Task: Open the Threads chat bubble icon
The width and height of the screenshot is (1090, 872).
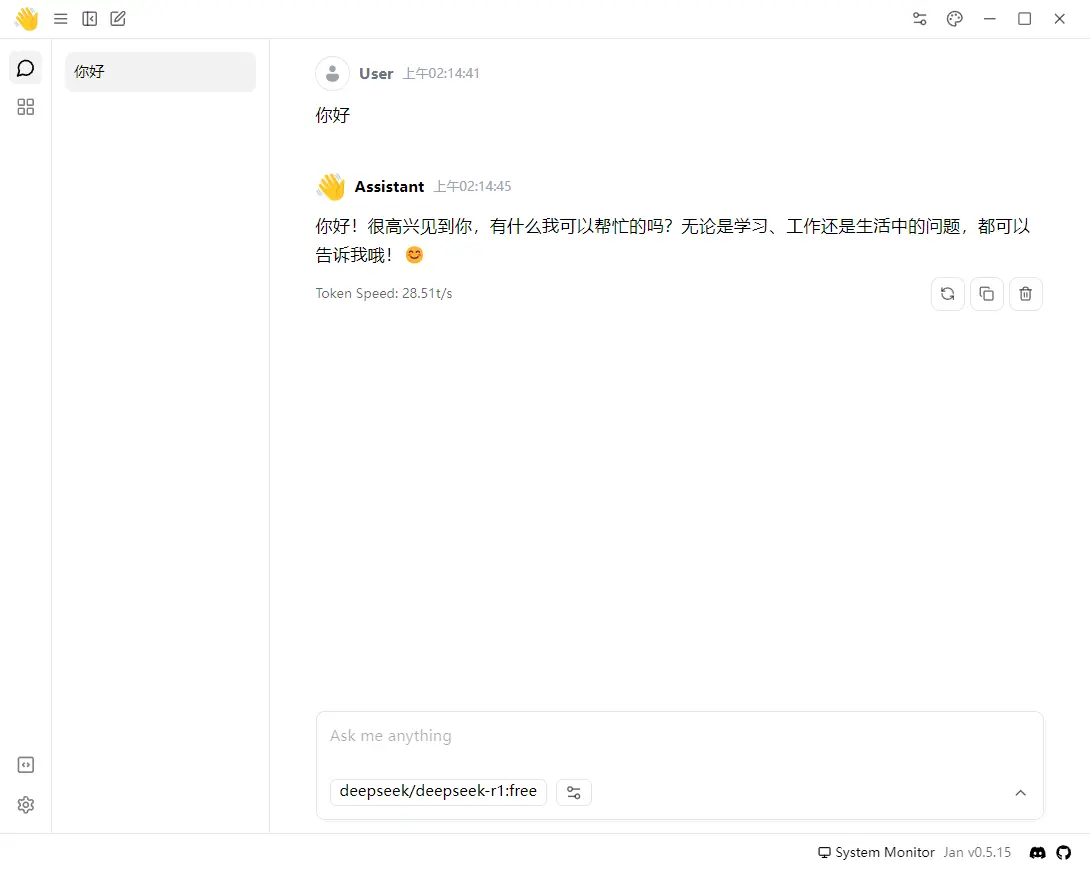Action: pos(26,68)
